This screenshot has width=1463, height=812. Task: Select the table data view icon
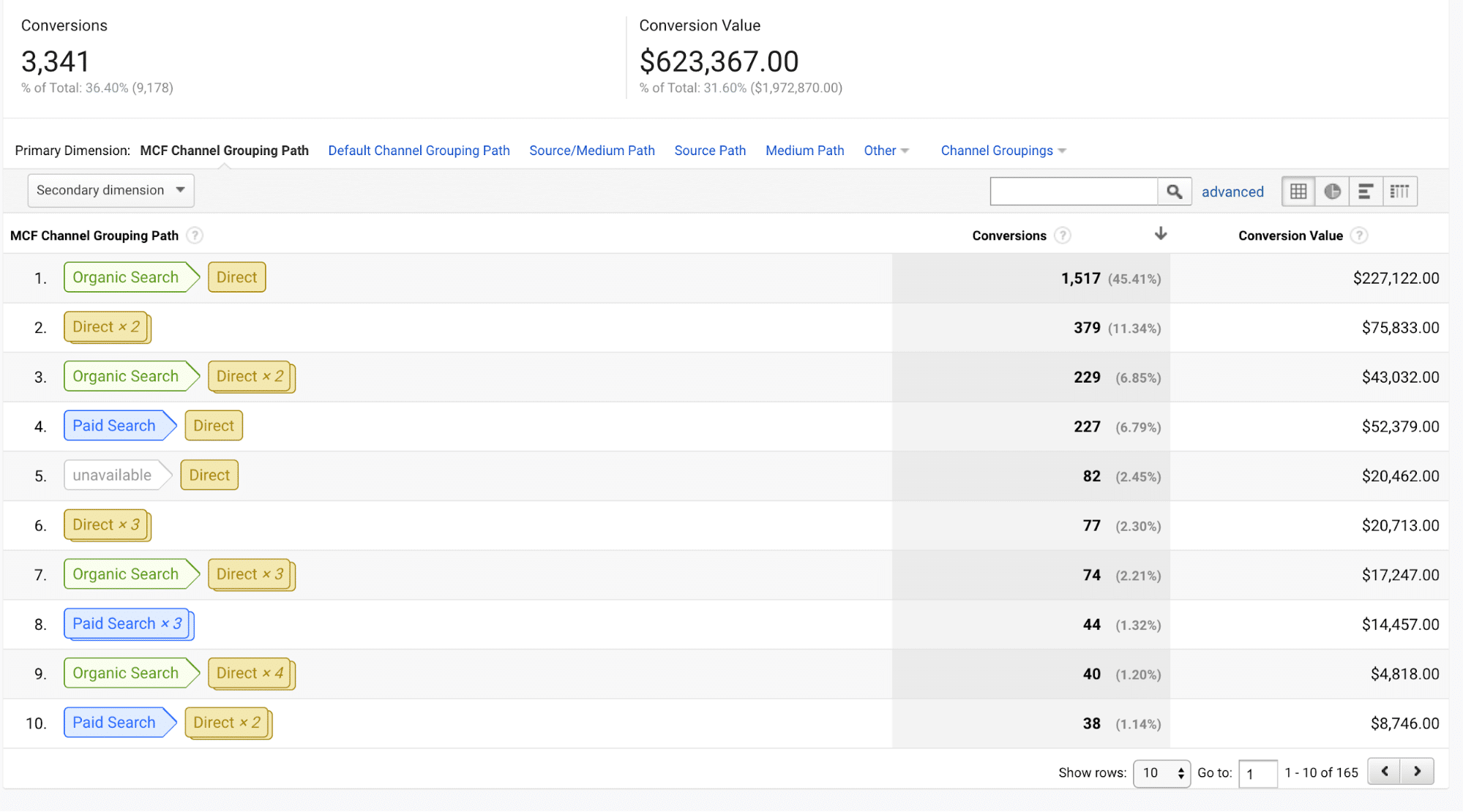(1298, 191)
